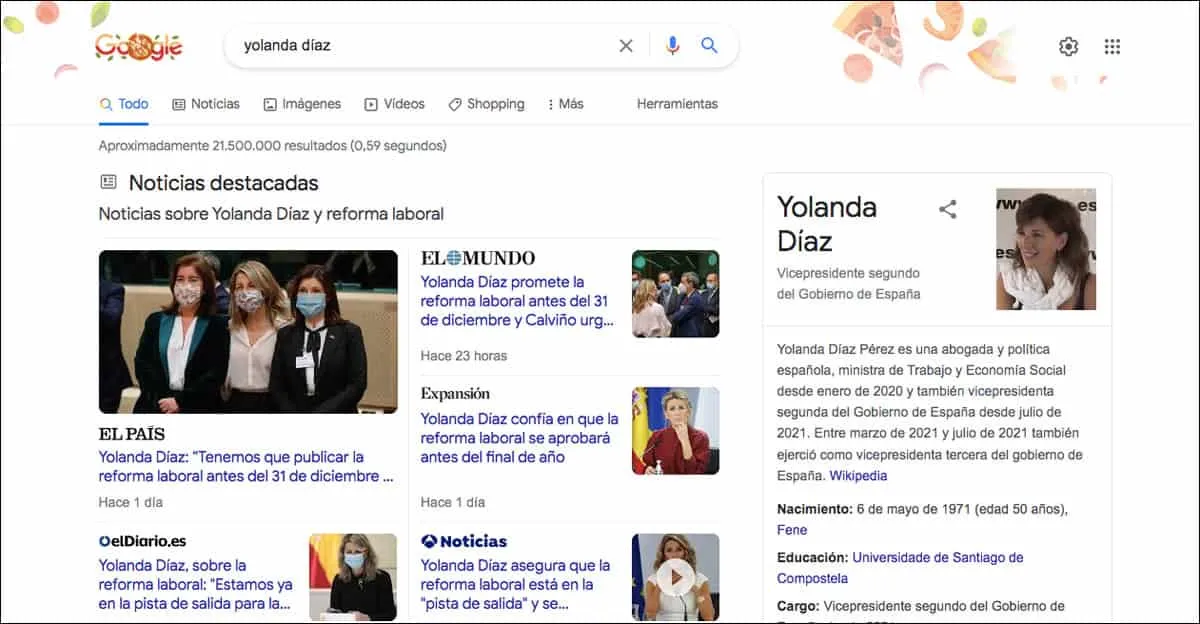Viewport: 1200px width, 624px height.
Task: Open Antena 3 Noticias headline 'asegura que'
Action: (515, 585)
